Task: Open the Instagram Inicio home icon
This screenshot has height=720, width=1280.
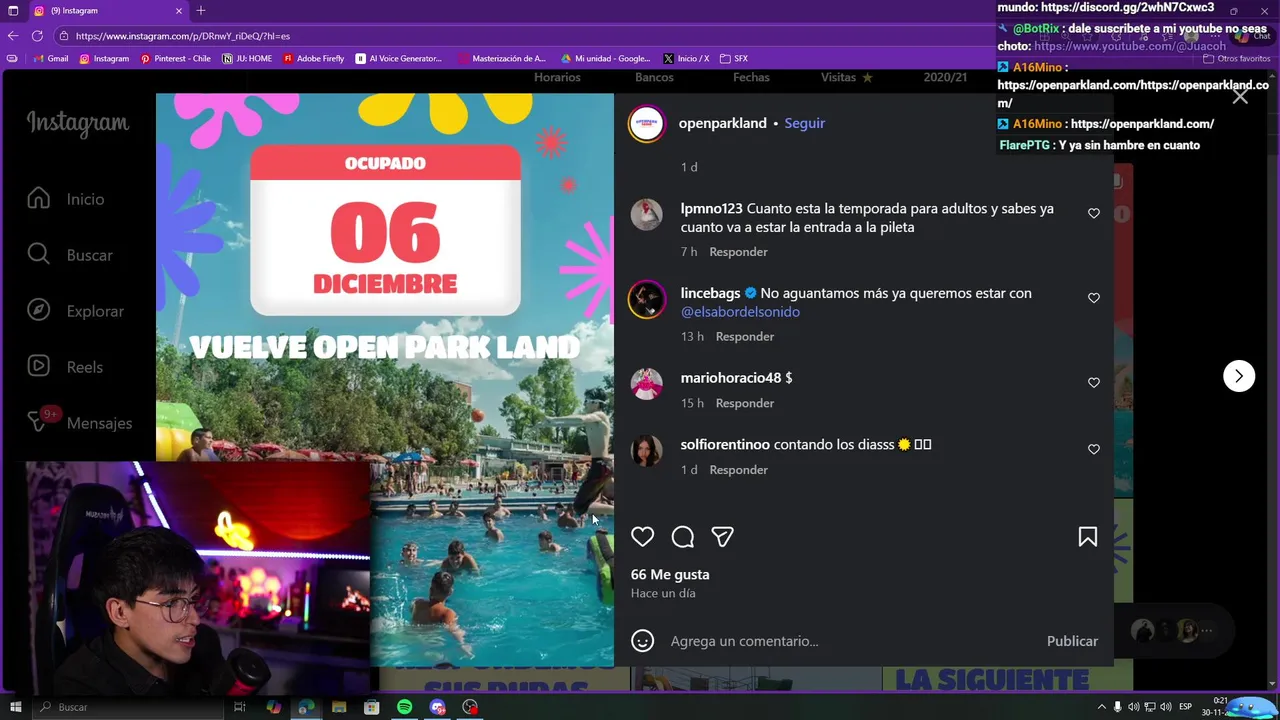Action: (39, 199)
